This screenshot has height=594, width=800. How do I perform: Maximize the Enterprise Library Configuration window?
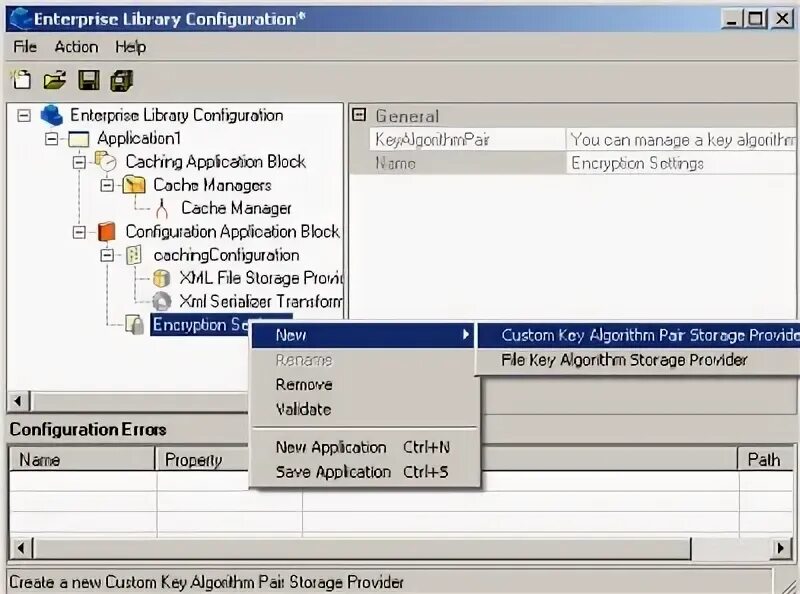(x=755, y=19)
